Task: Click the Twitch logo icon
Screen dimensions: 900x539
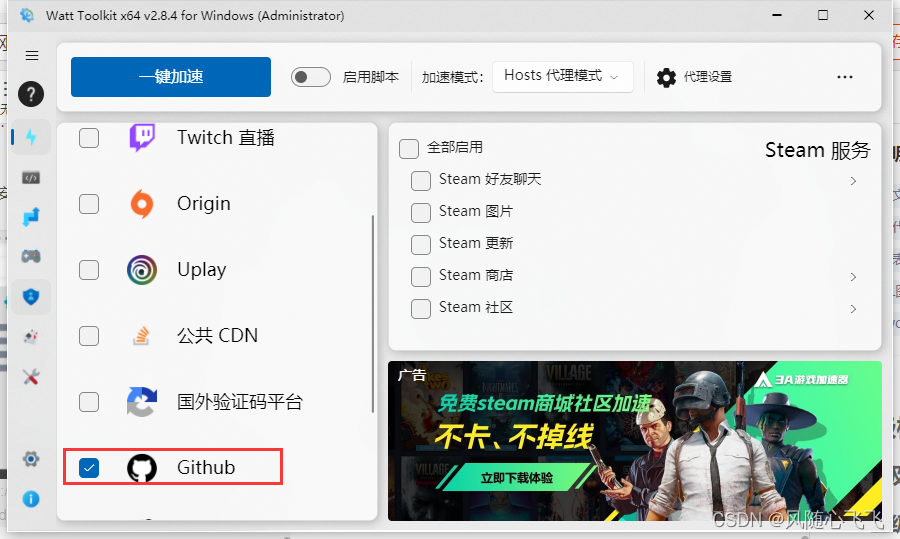Action: [142, 138]
